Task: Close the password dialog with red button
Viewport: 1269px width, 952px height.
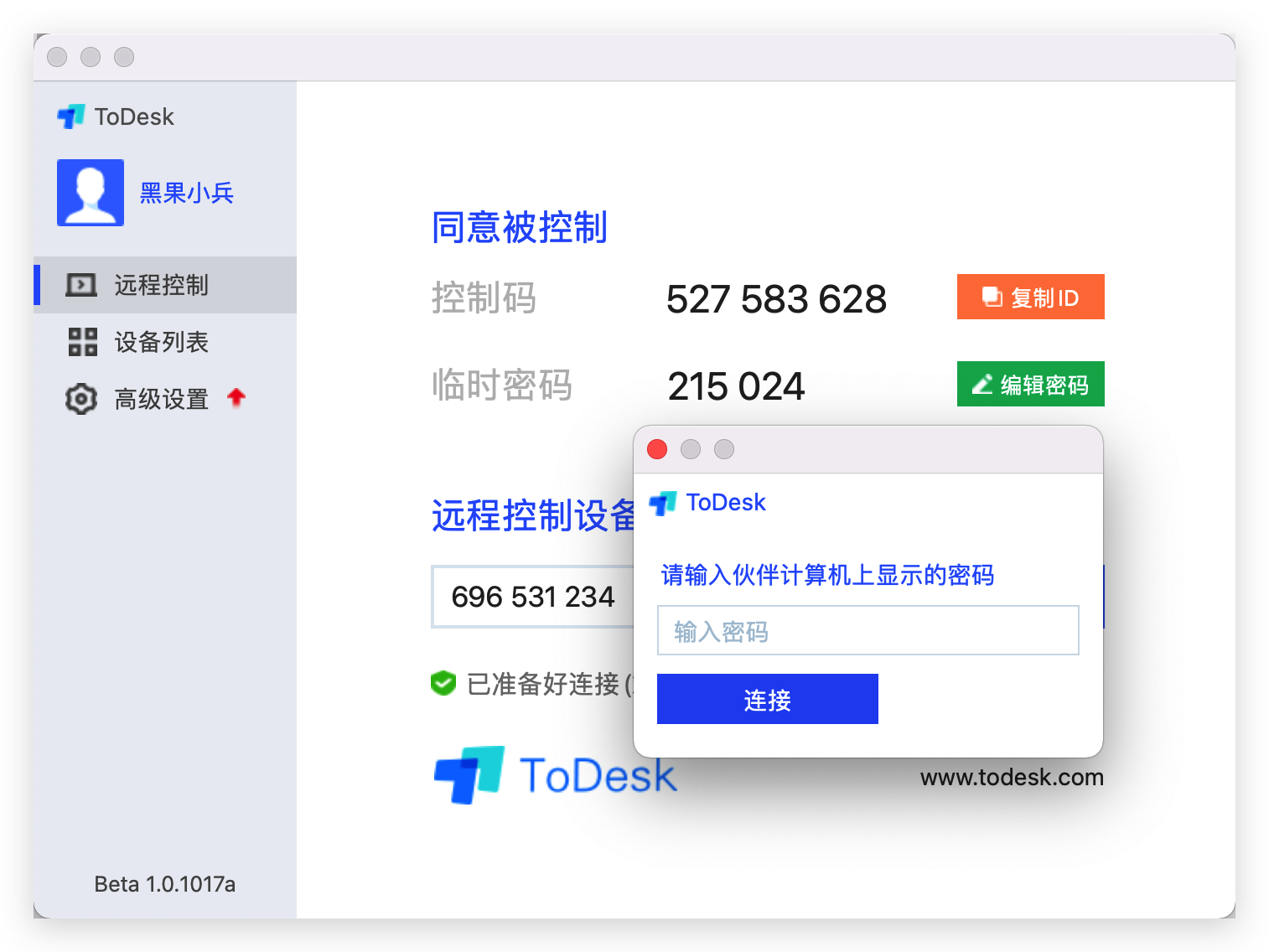Action: click(x=657, y=449)
